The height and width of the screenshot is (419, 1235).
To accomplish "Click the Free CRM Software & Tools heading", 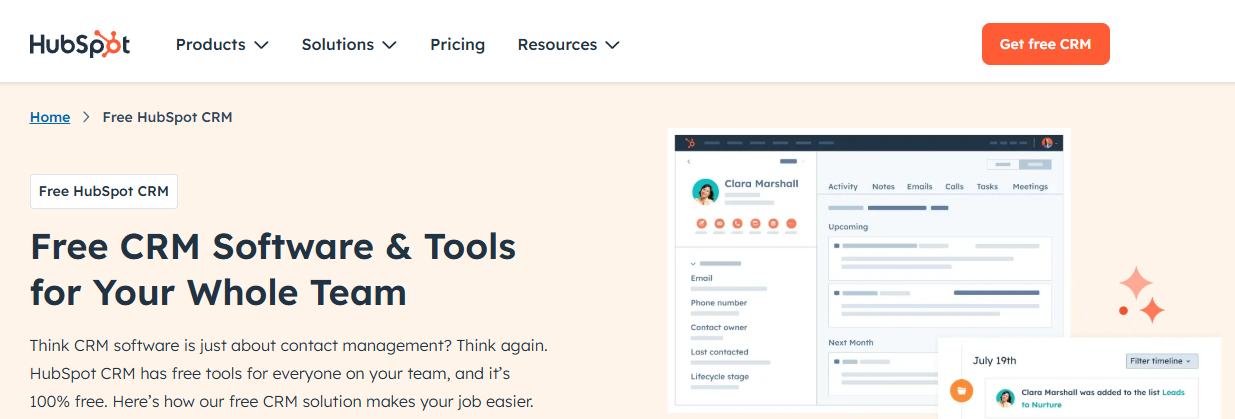I will 273,269.
